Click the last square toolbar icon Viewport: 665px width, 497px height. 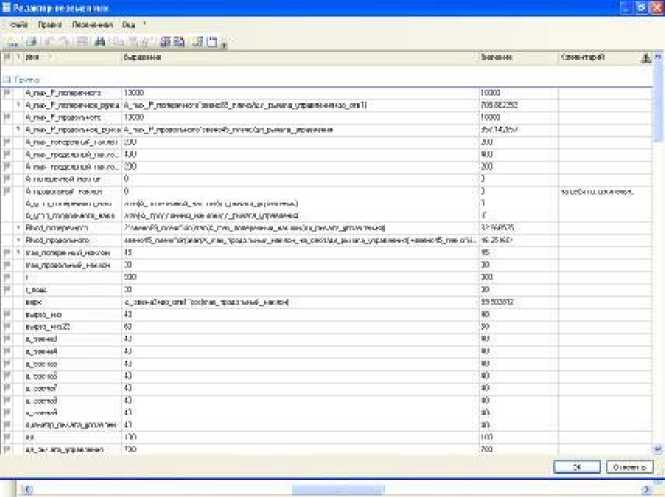point(212,42)
